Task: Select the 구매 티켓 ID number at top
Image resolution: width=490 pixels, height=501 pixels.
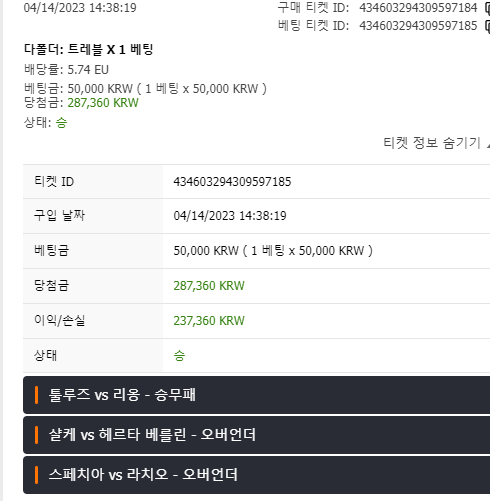Action: 418,8
